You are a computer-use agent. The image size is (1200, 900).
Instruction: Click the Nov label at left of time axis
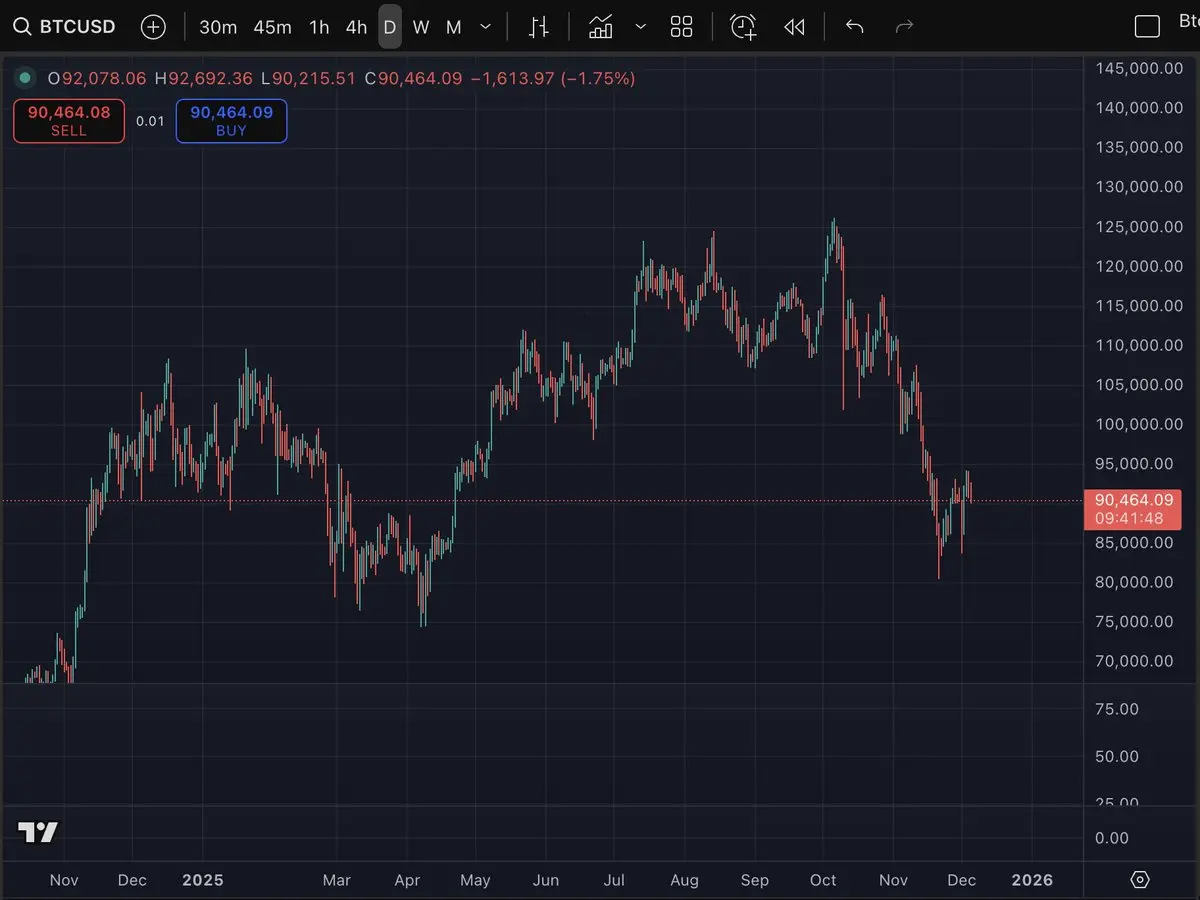click(x=64, y=880)
